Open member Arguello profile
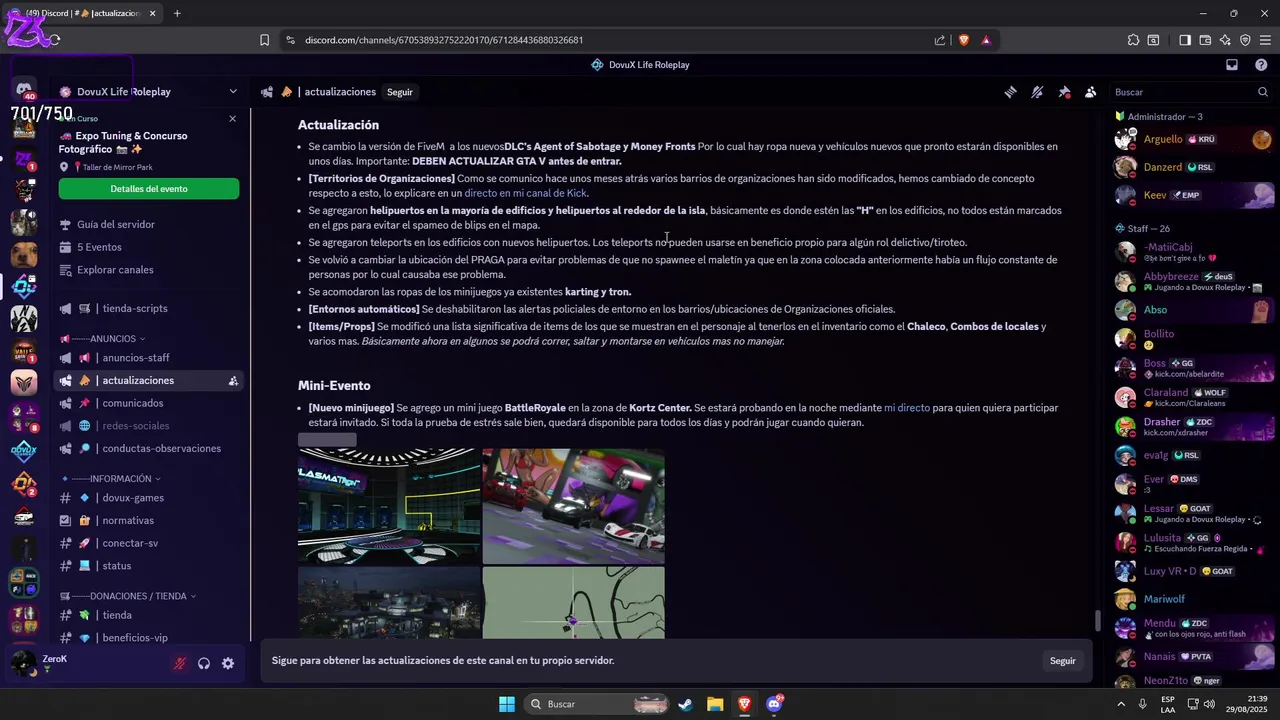Viewport: 1280px width, 720px height. [1192, 140]
